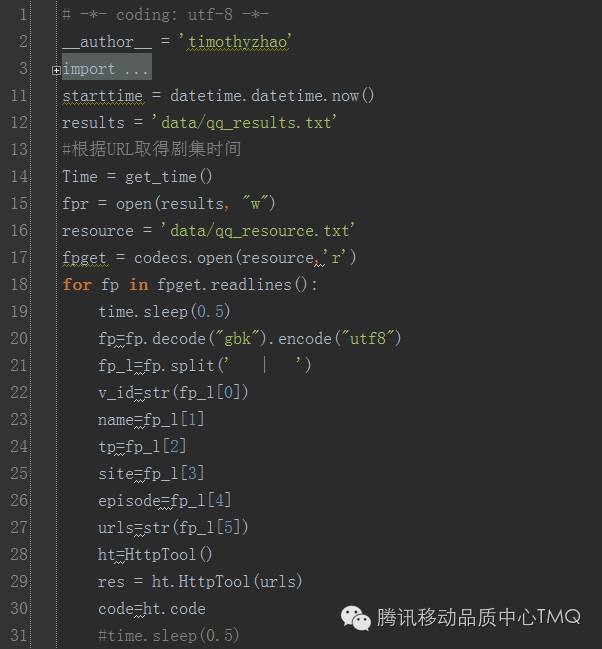Click ht=HttpTool() statement

pos(155,555)
